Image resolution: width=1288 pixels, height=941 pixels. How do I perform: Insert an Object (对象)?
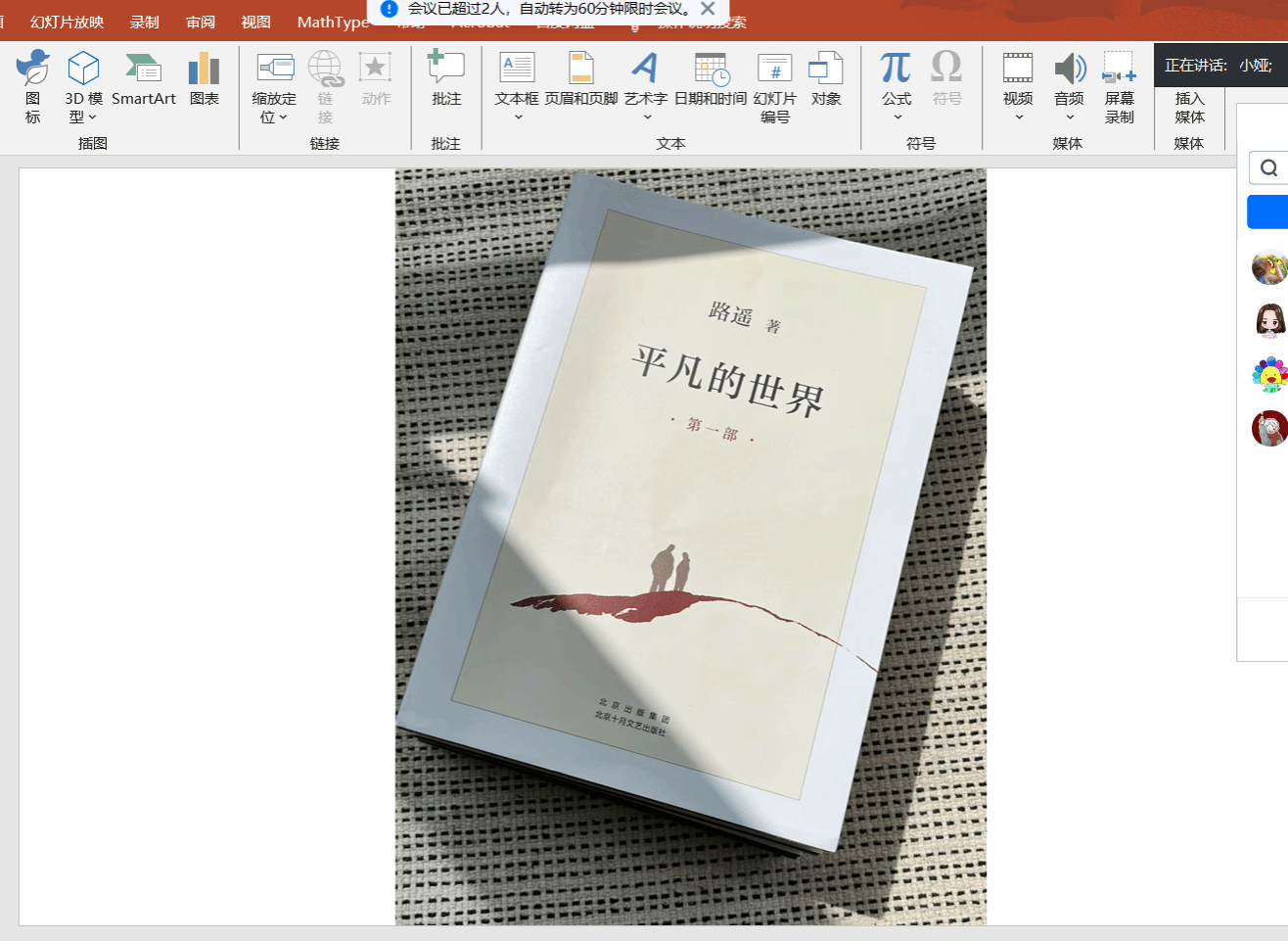826,79
